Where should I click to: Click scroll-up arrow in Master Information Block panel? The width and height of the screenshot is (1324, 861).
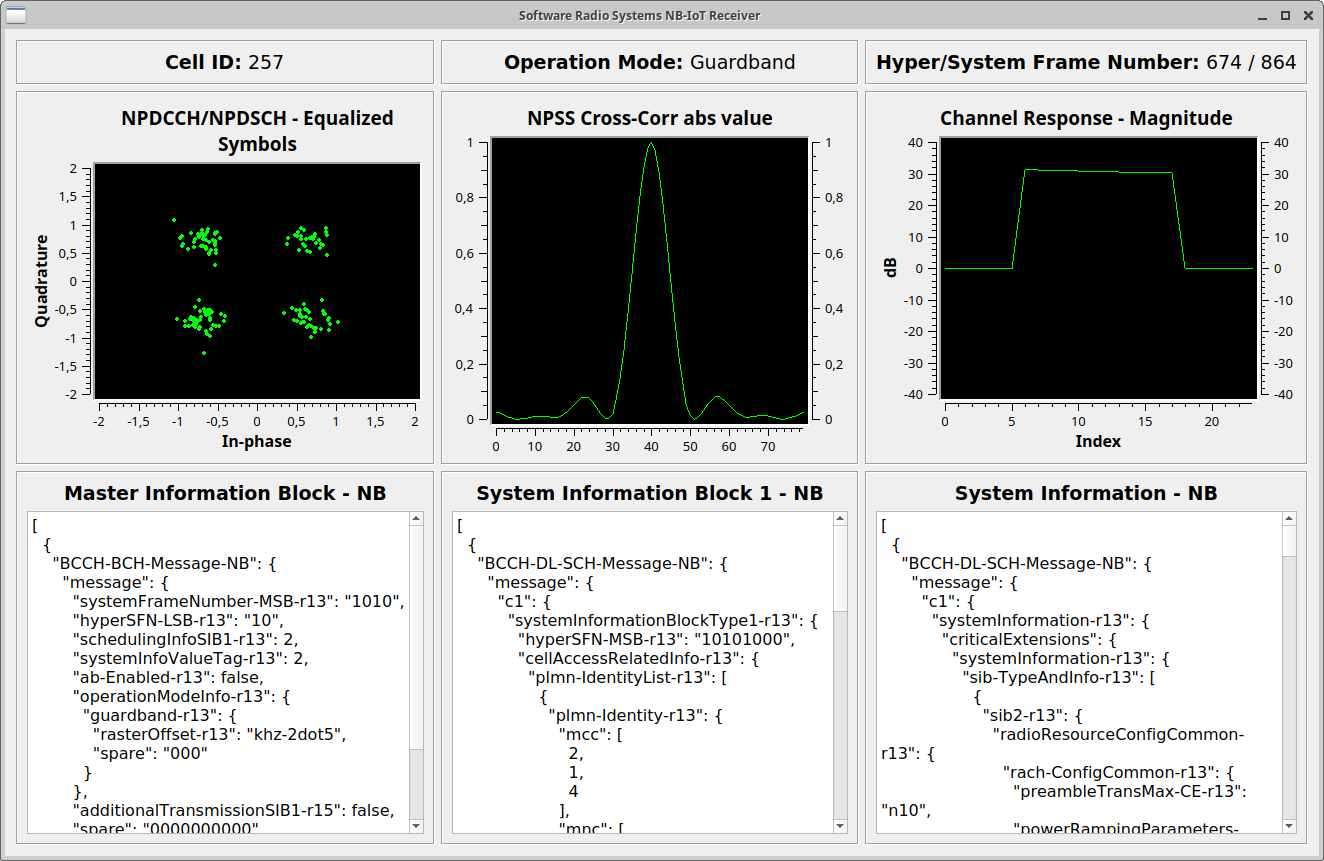[x=416, y=519]
